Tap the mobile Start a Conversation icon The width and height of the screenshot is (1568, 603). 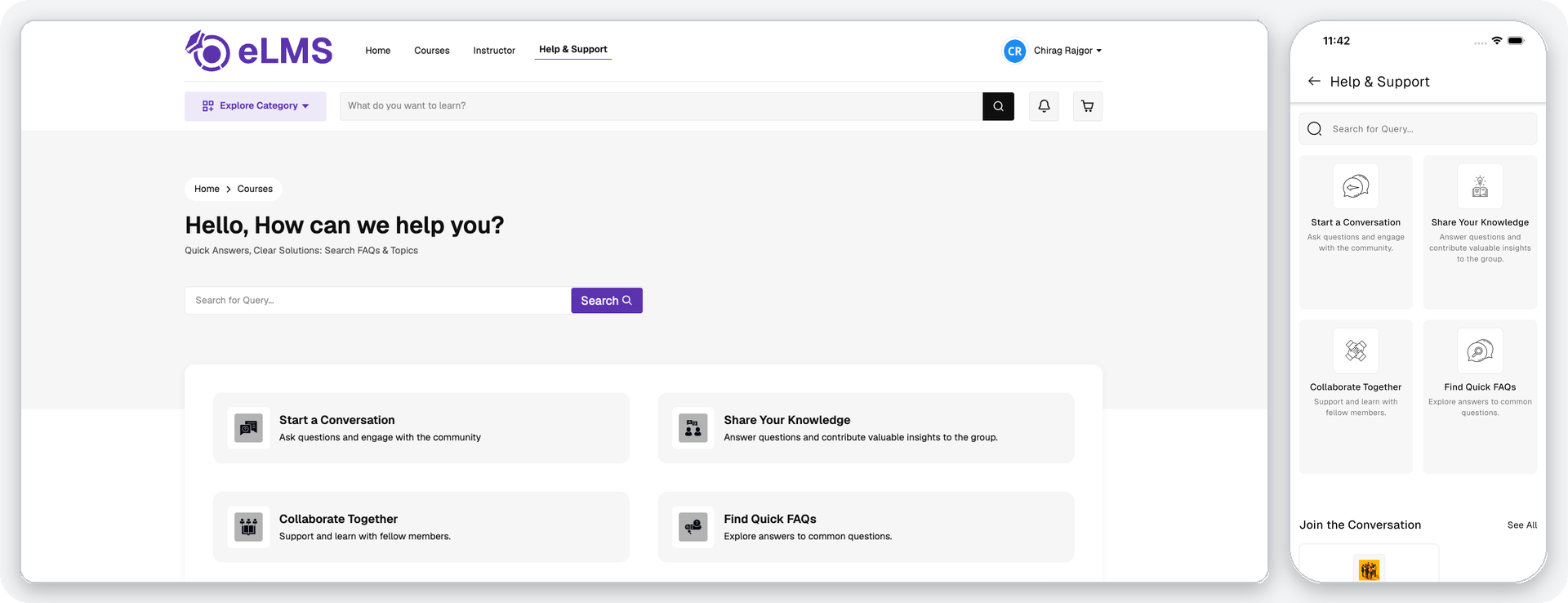(x=1356, y=186)
